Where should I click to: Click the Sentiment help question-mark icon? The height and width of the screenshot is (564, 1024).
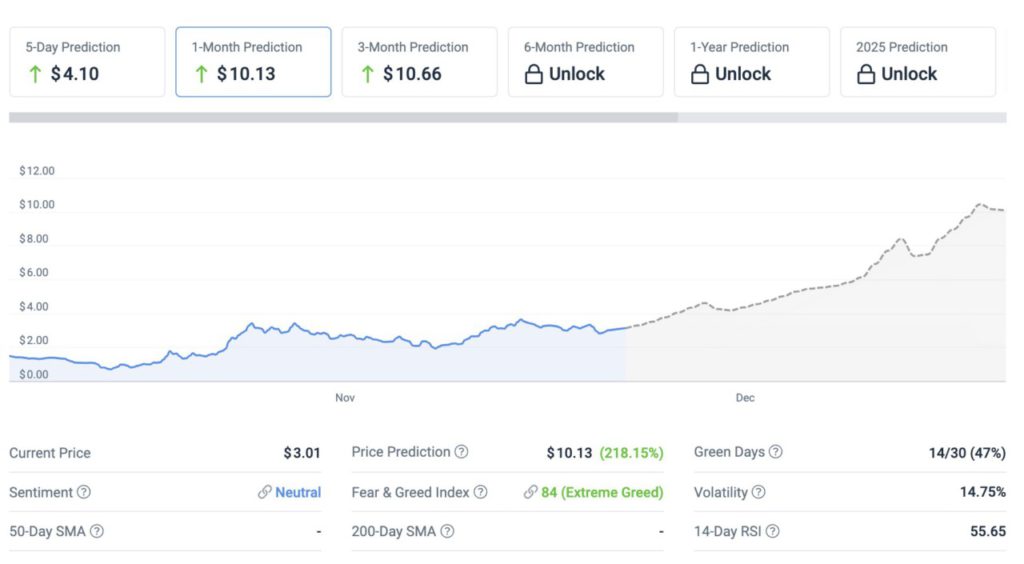[x=84, y=492]
